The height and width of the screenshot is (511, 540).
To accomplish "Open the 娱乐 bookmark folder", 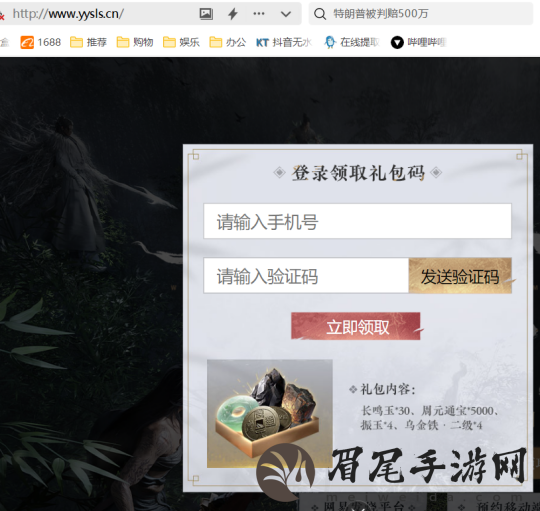I will pos(181,42).
